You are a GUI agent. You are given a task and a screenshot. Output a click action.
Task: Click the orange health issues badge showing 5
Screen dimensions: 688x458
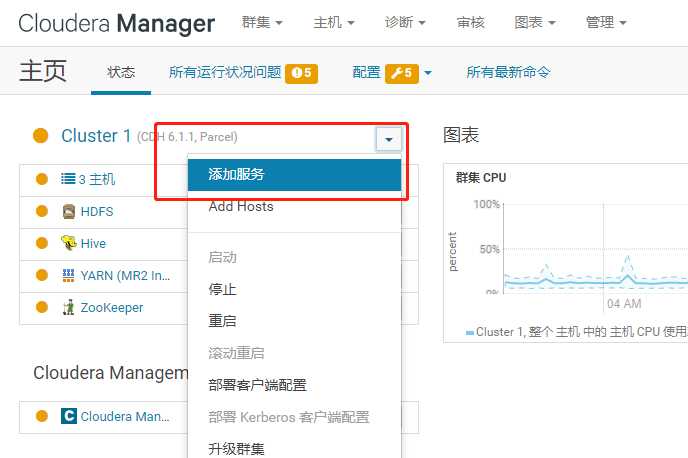(301, 73)
